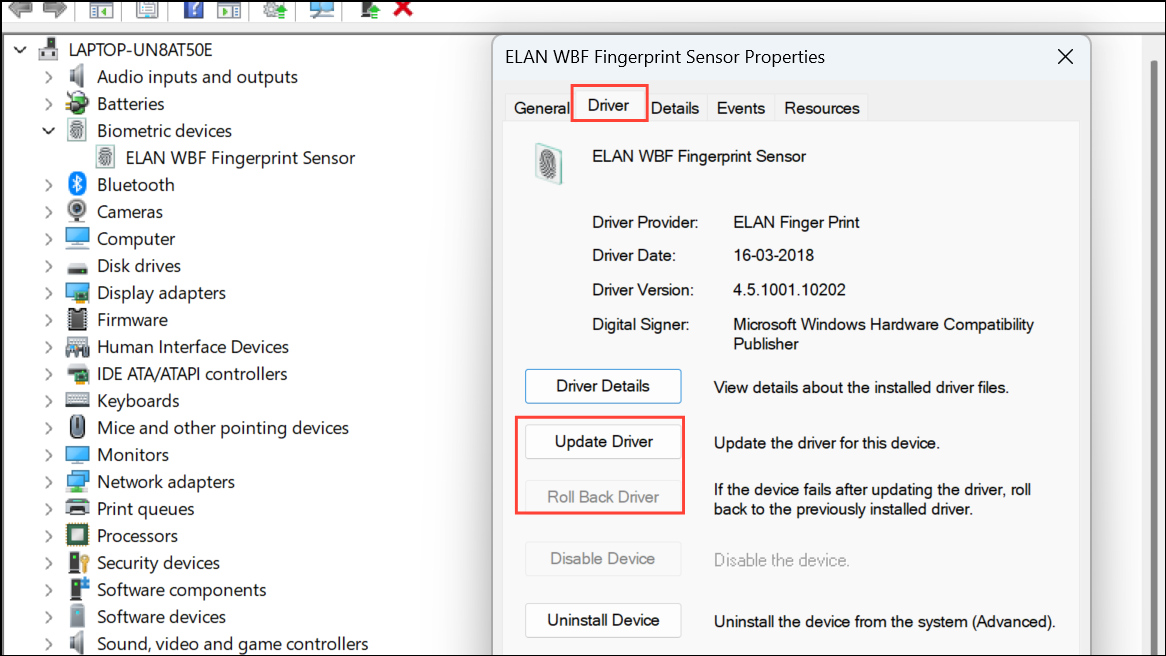
Task: Click the icon beside ELAN WBF Fingerprint Sensor in tree
Action: click(106, 157)
